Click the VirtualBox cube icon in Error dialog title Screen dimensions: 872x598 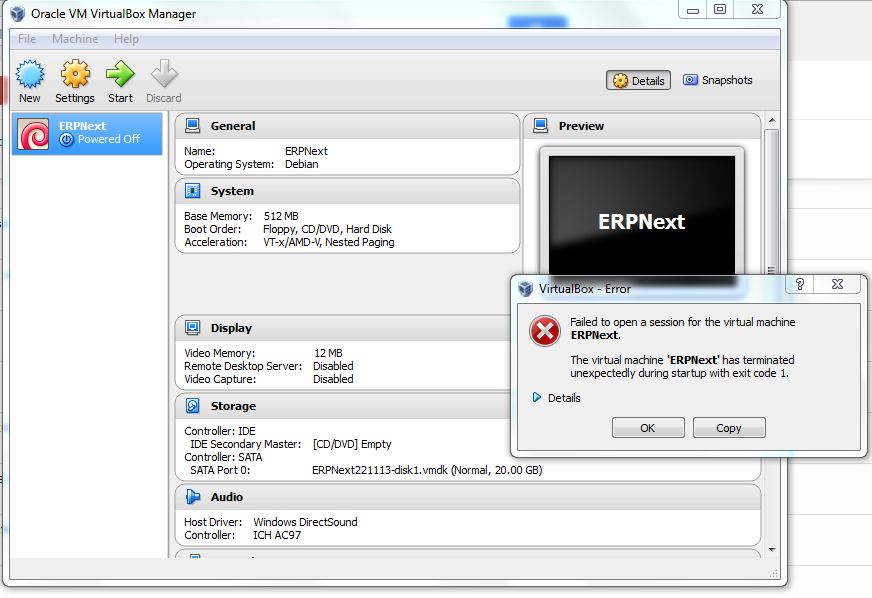coord(526,289)
